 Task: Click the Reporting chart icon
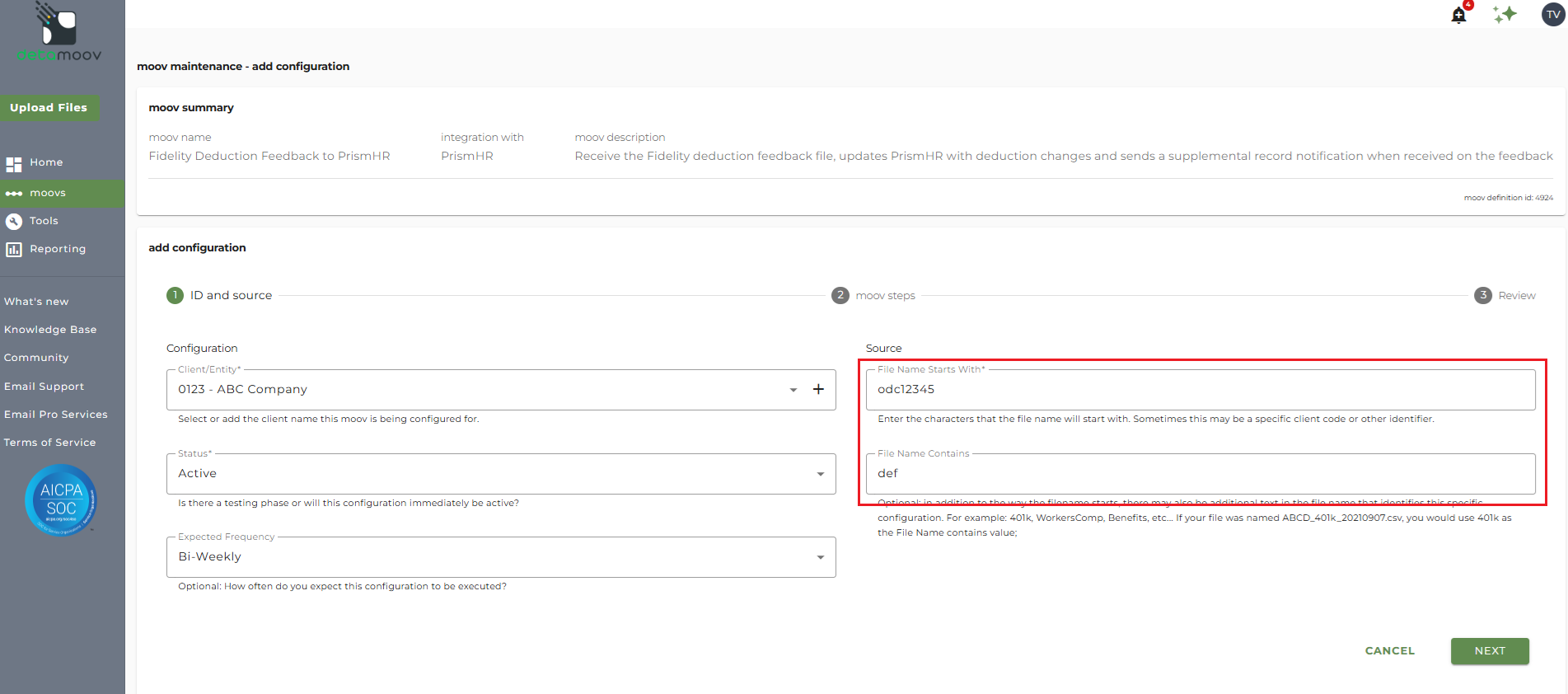(x=14, y=249)
